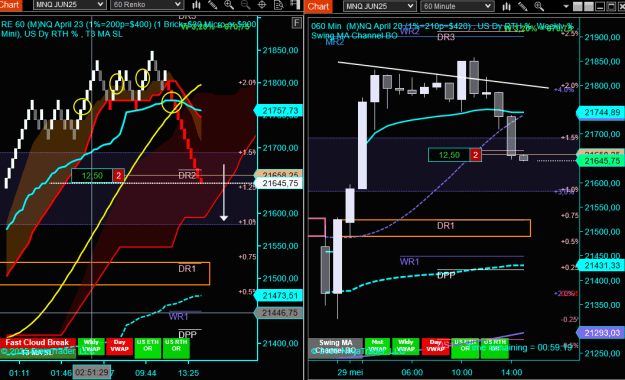Open the MNQ JUN25 instrument dropdown in right chart
The width and height of the screenshot is (625, 380).
point(379,6)
